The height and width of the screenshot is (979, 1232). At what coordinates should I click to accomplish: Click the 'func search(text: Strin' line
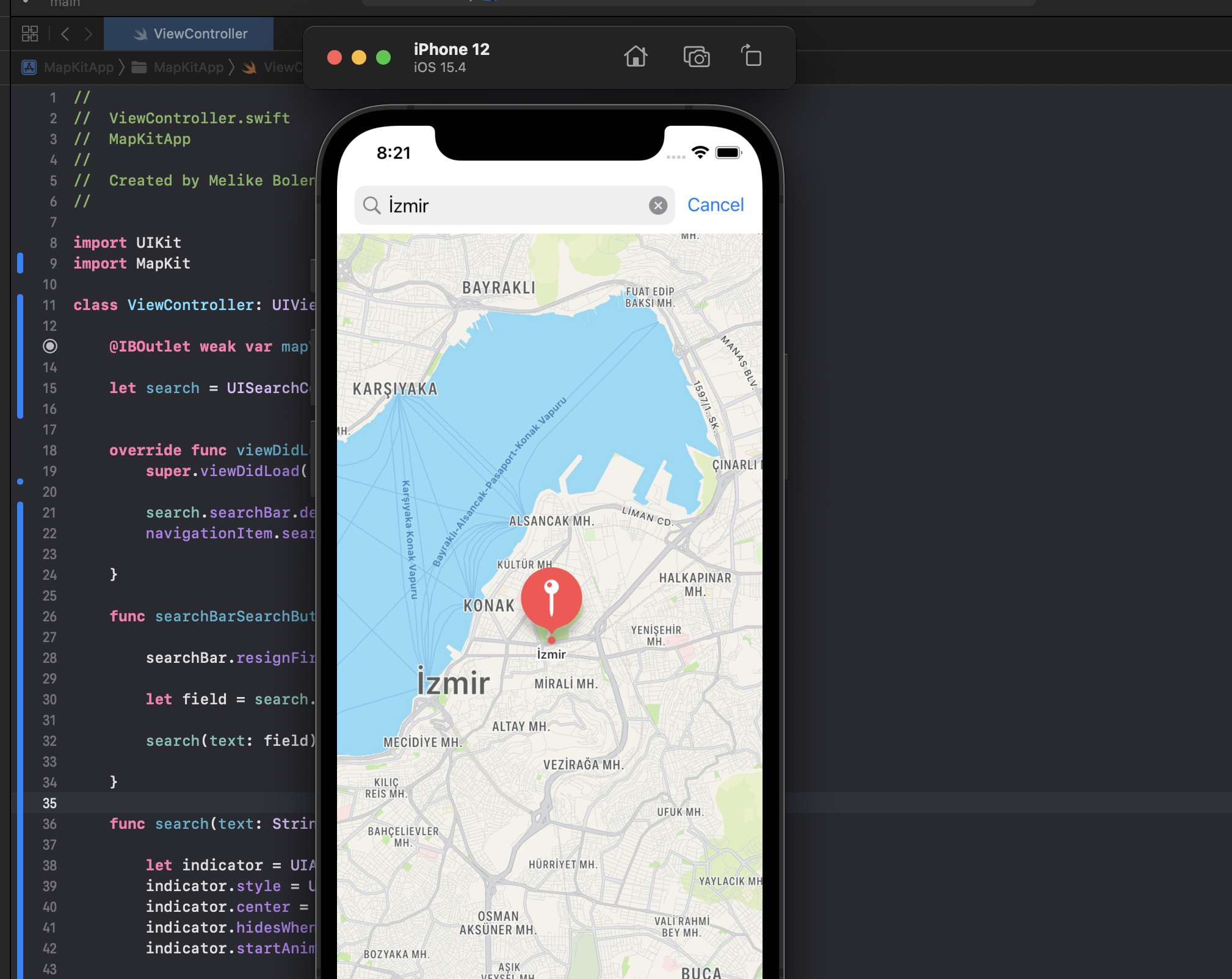click(x=212, y=823)
